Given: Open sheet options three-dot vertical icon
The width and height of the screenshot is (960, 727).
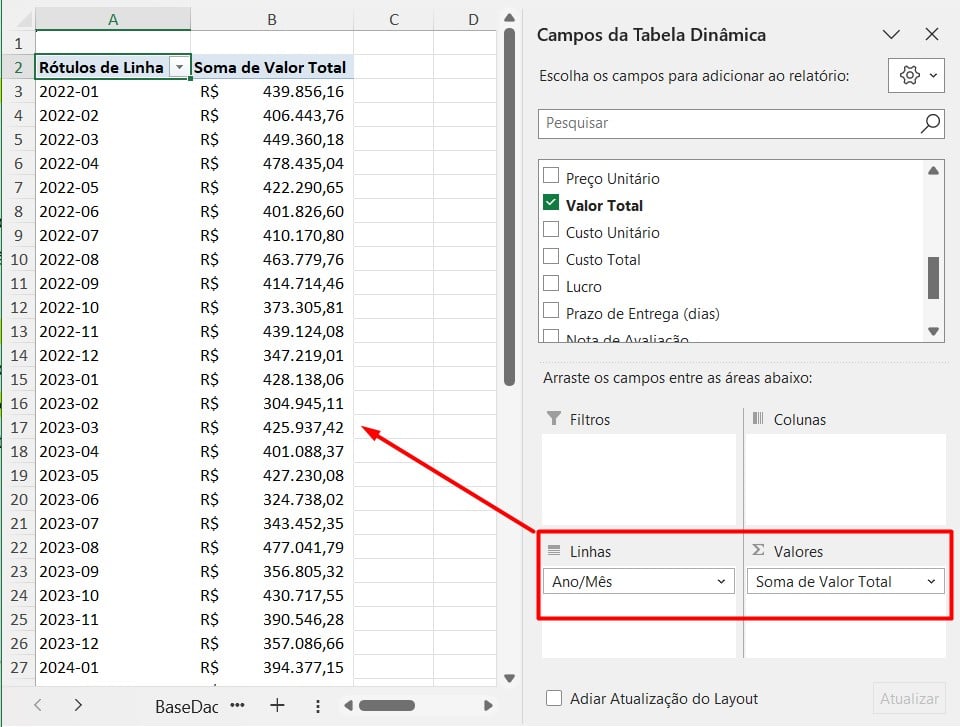Looking at the screenshot, I should (x=317, y=705).
